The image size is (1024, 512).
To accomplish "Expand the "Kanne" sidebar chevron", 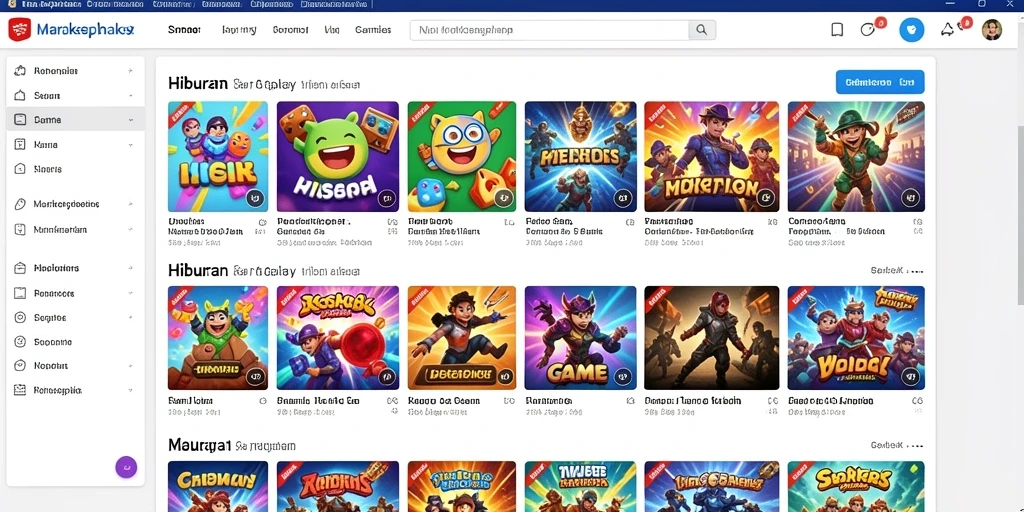I will point(131,144).
